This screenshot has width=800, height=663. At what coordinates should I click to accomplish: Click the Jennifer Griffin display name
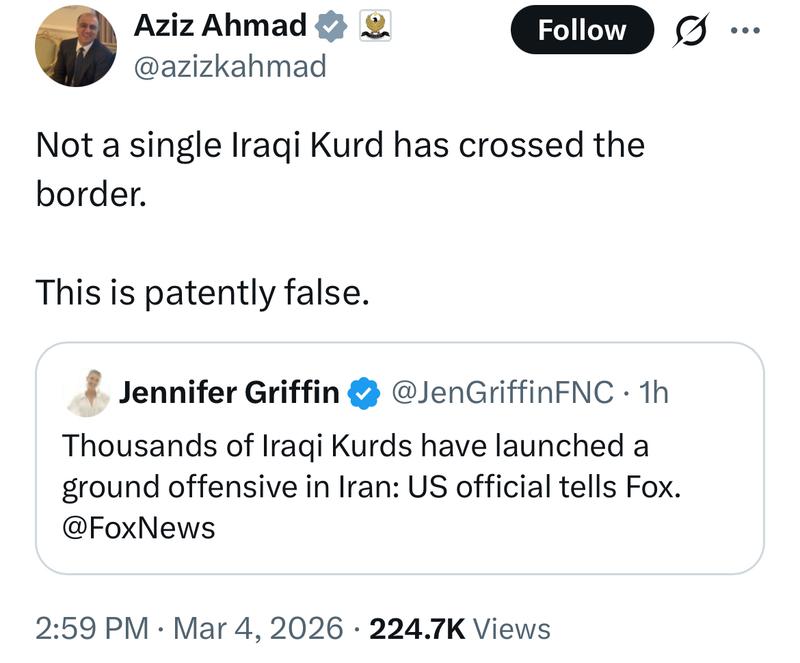coord(229,392)
